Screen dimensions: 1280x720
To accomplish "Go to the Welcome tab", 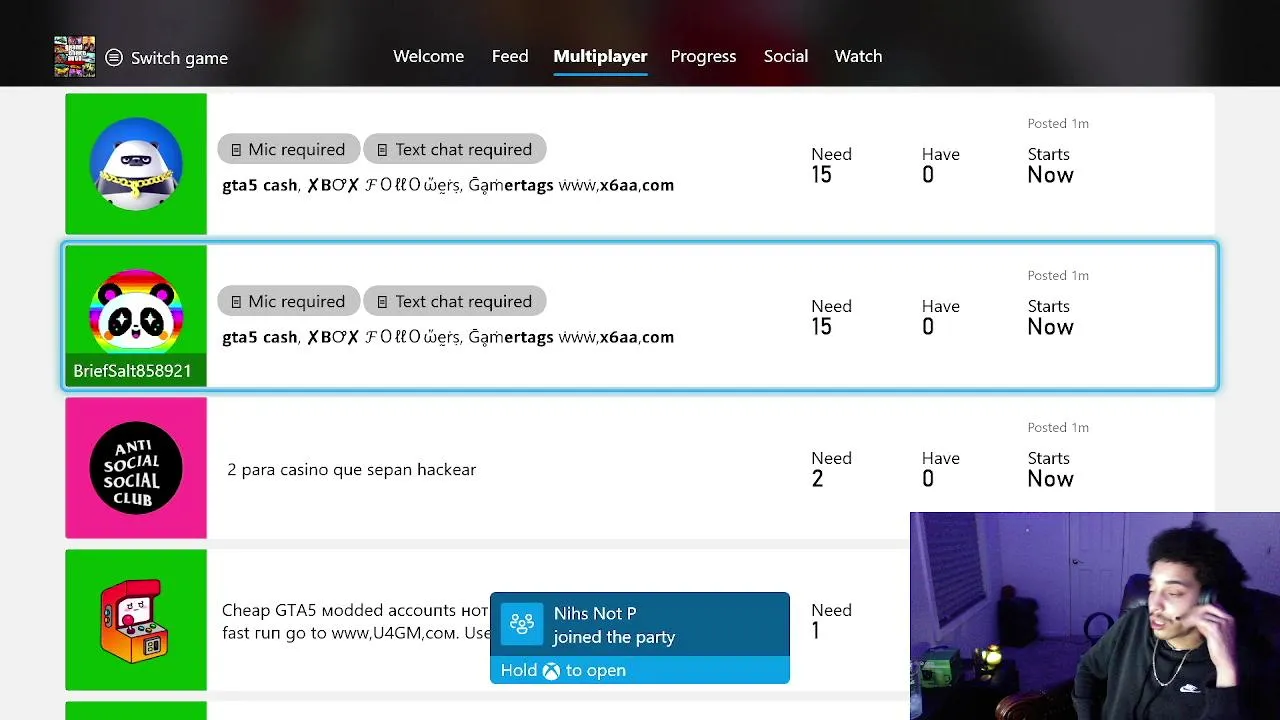I will (428, 56).
